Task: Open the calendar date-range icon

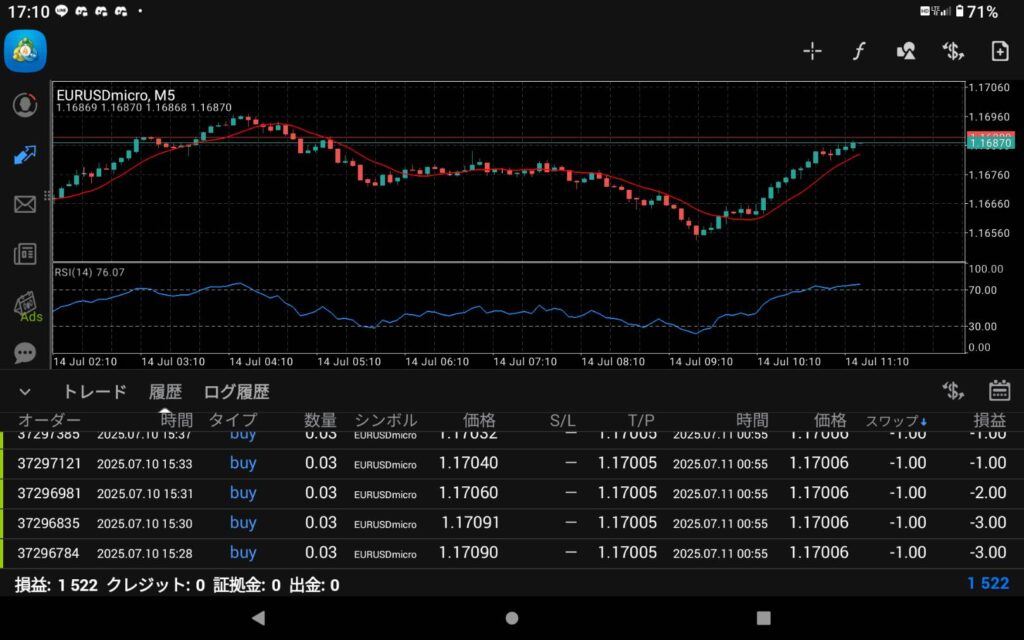Action: pos(1000,391)
